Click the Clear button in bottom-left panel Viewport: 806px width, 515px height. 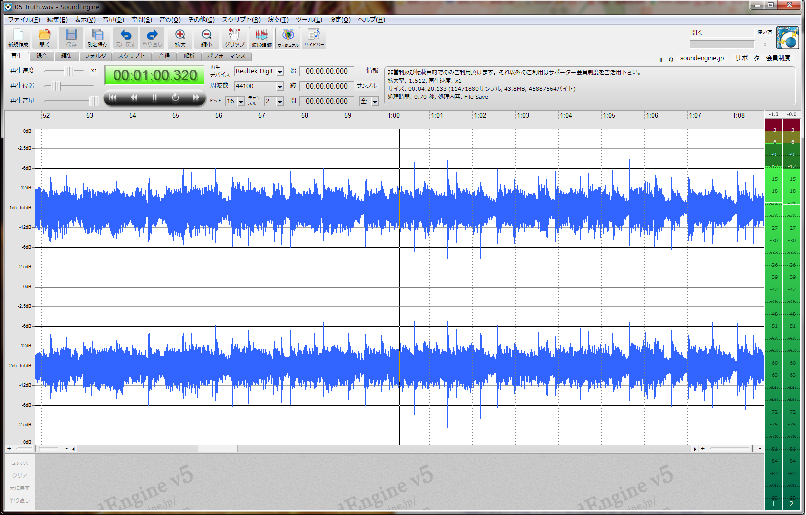point(20,476)
